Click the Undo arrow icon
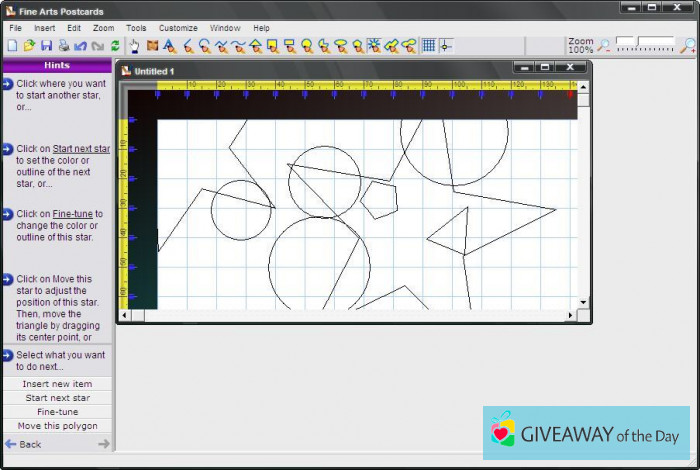 point(80,46)
